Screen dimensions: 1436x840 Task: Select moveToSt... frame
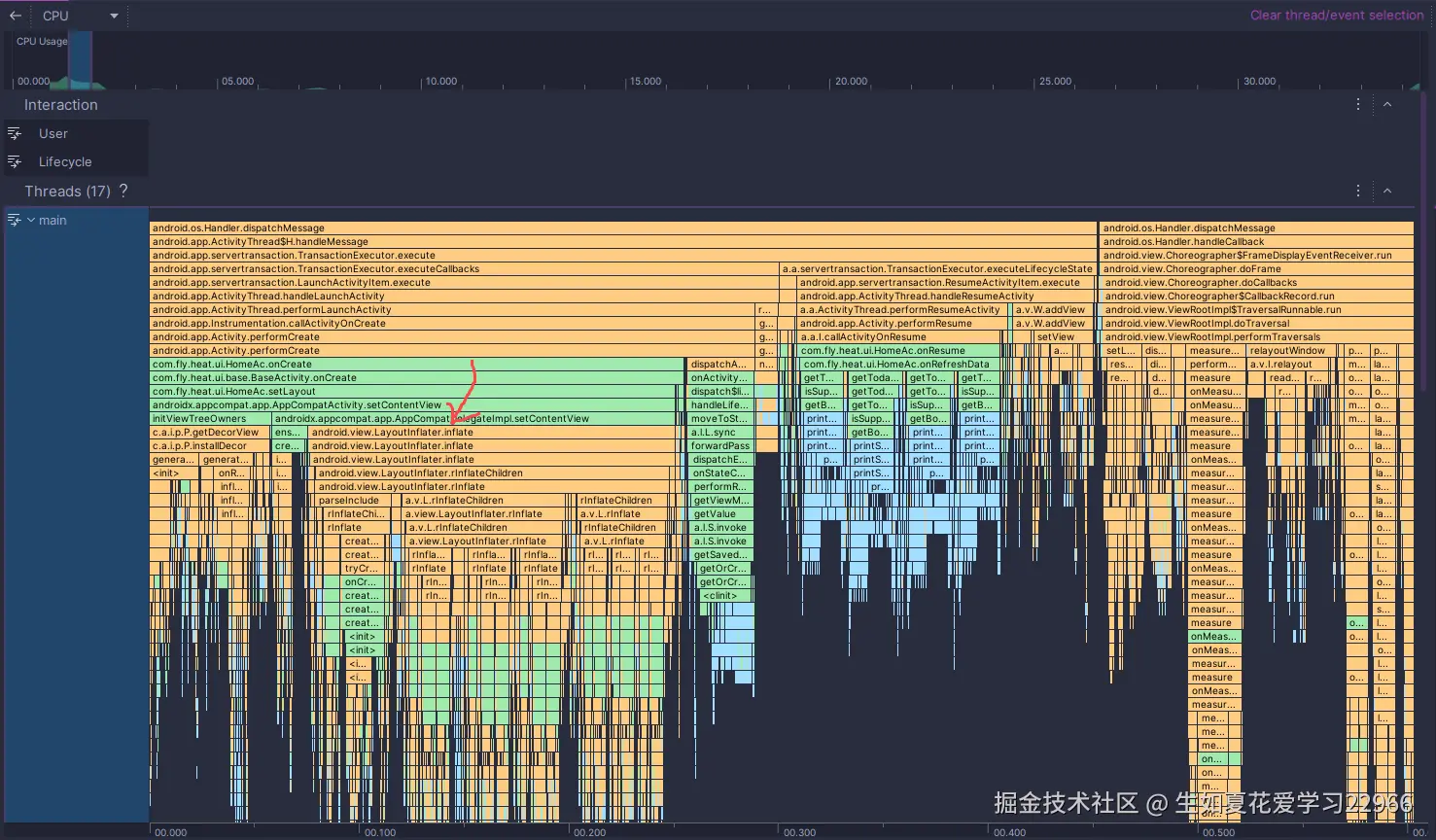pyautogui.click(x=720, y=418)
